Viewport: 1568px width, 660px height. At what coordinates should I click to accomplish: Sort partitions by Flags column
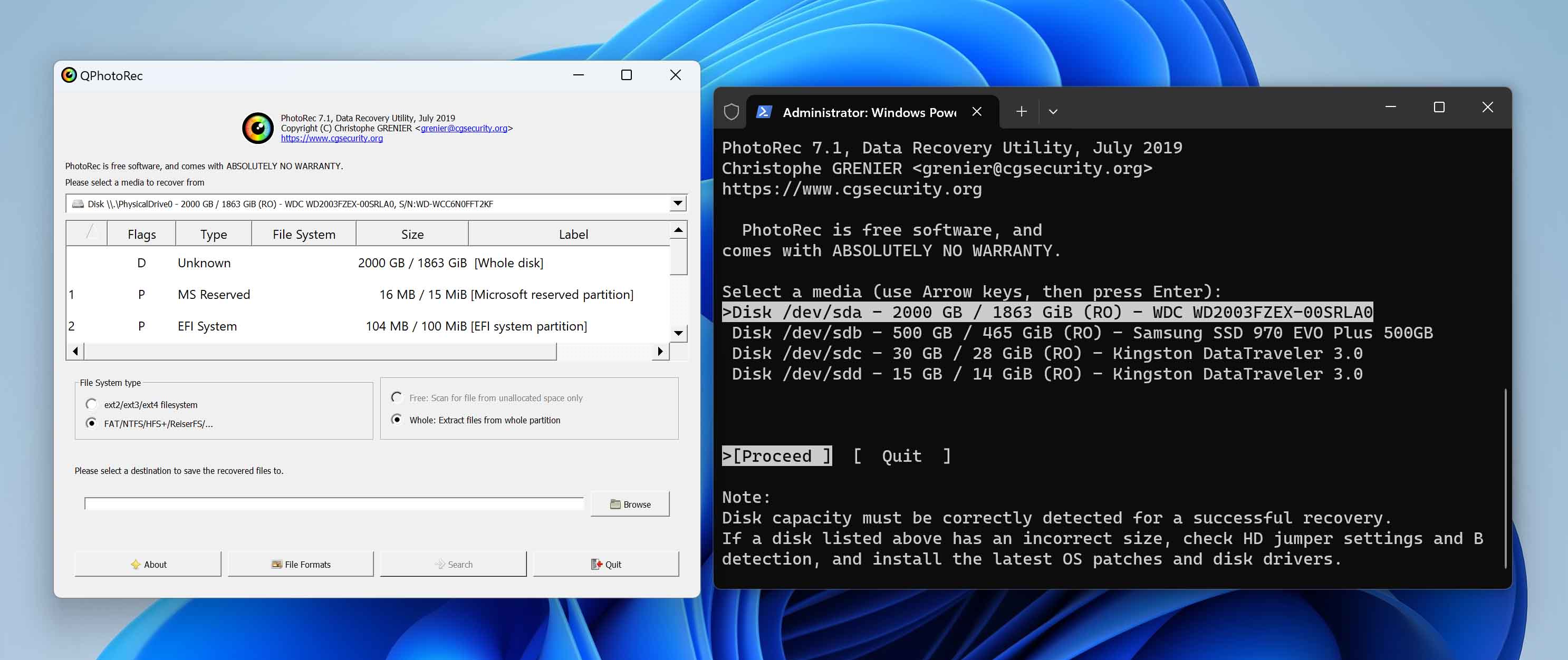click(142, 234)
